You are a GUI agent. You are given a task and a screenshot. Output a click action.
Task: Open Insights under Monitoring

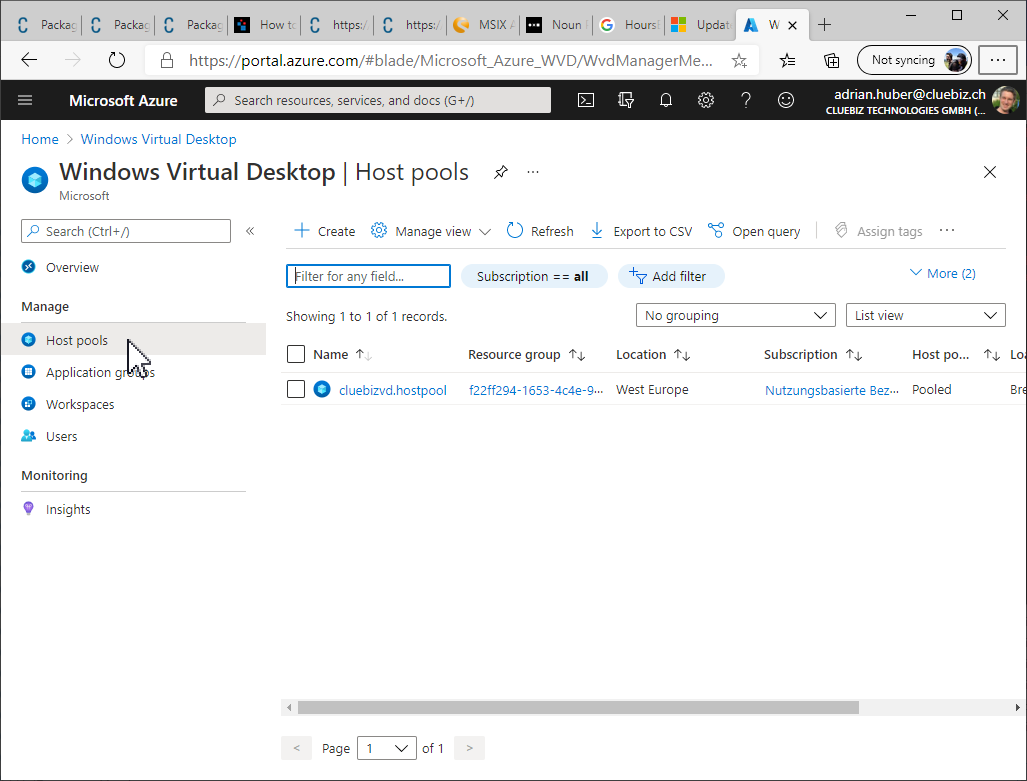(68, 509)
